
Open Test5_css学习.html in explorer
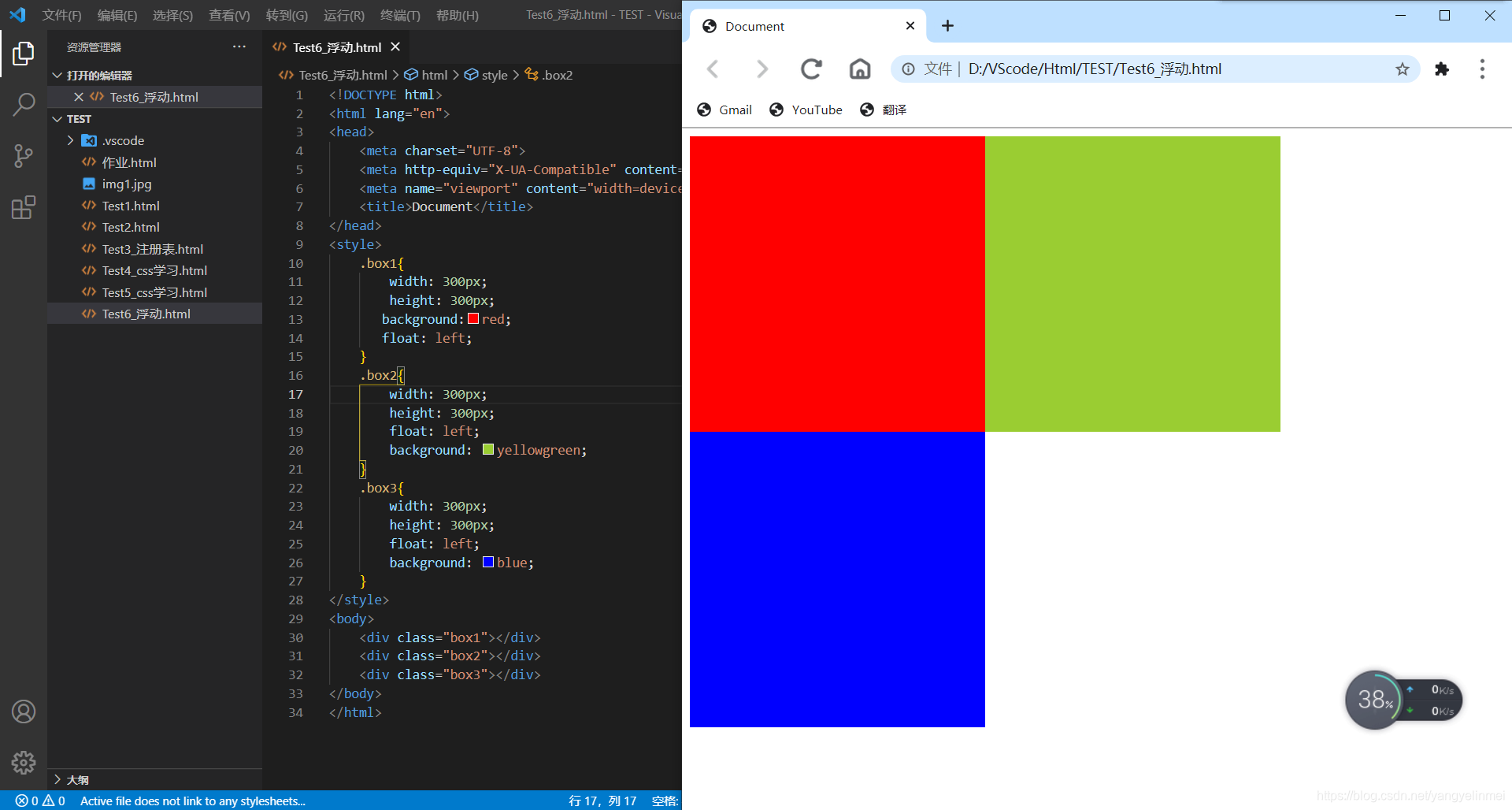154,292
